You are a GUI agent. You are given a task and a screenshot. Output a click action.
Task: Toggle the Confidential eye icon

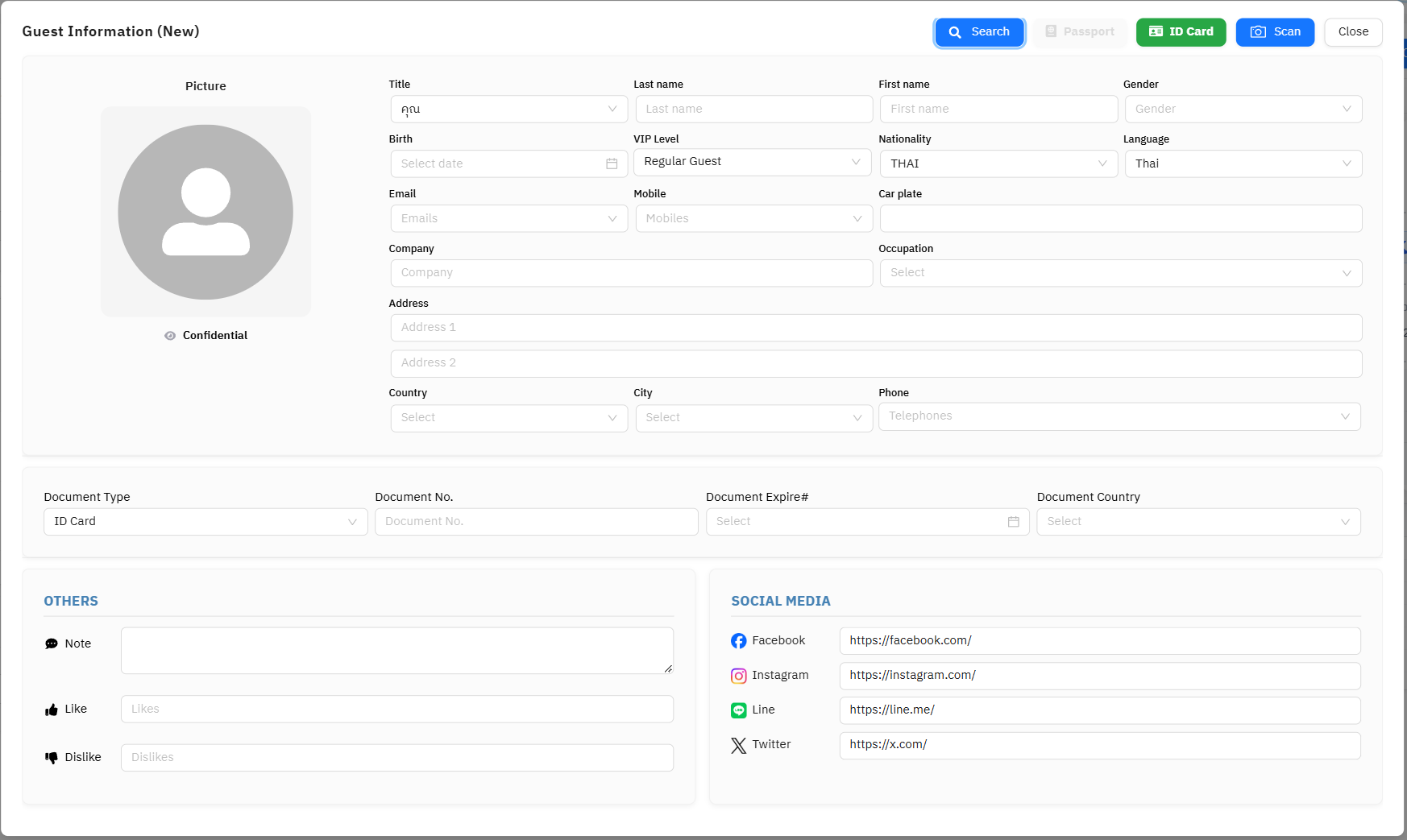pos(170,336)
